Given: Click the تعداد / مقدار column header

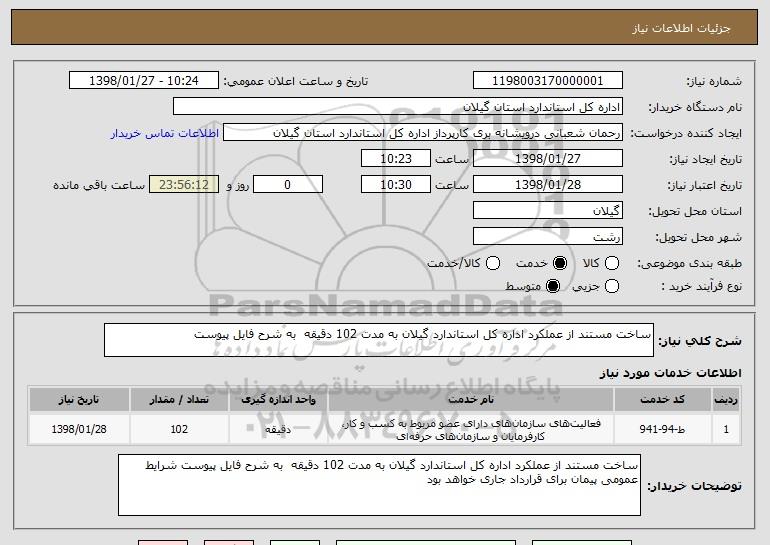Looking at the screenshot, I should (179, 400).
